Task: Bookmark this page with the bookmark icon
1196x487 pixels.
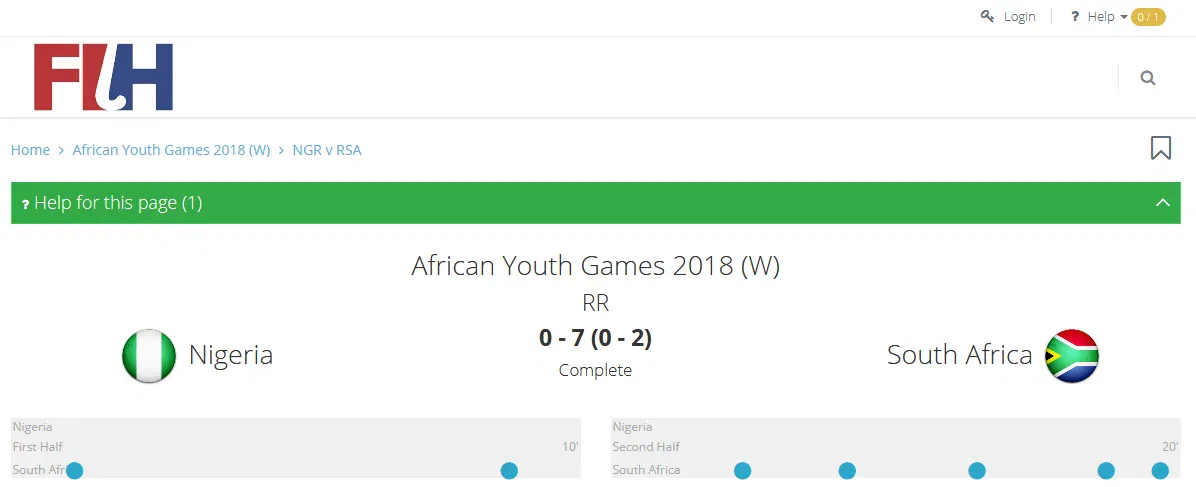Action: (1160, 149)
